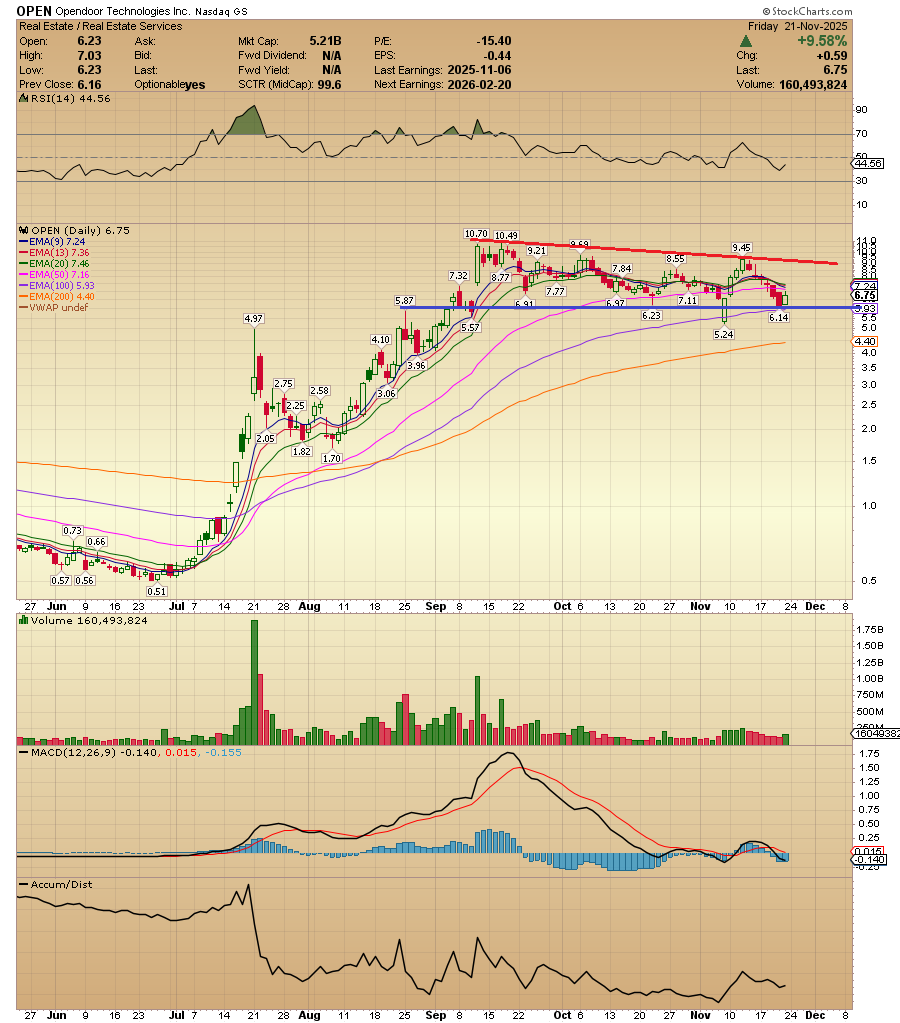The width and height of the screenshot is (900, 1023).
Task: Click the 10.70 peak price label
Action: (x=476, y=234)
